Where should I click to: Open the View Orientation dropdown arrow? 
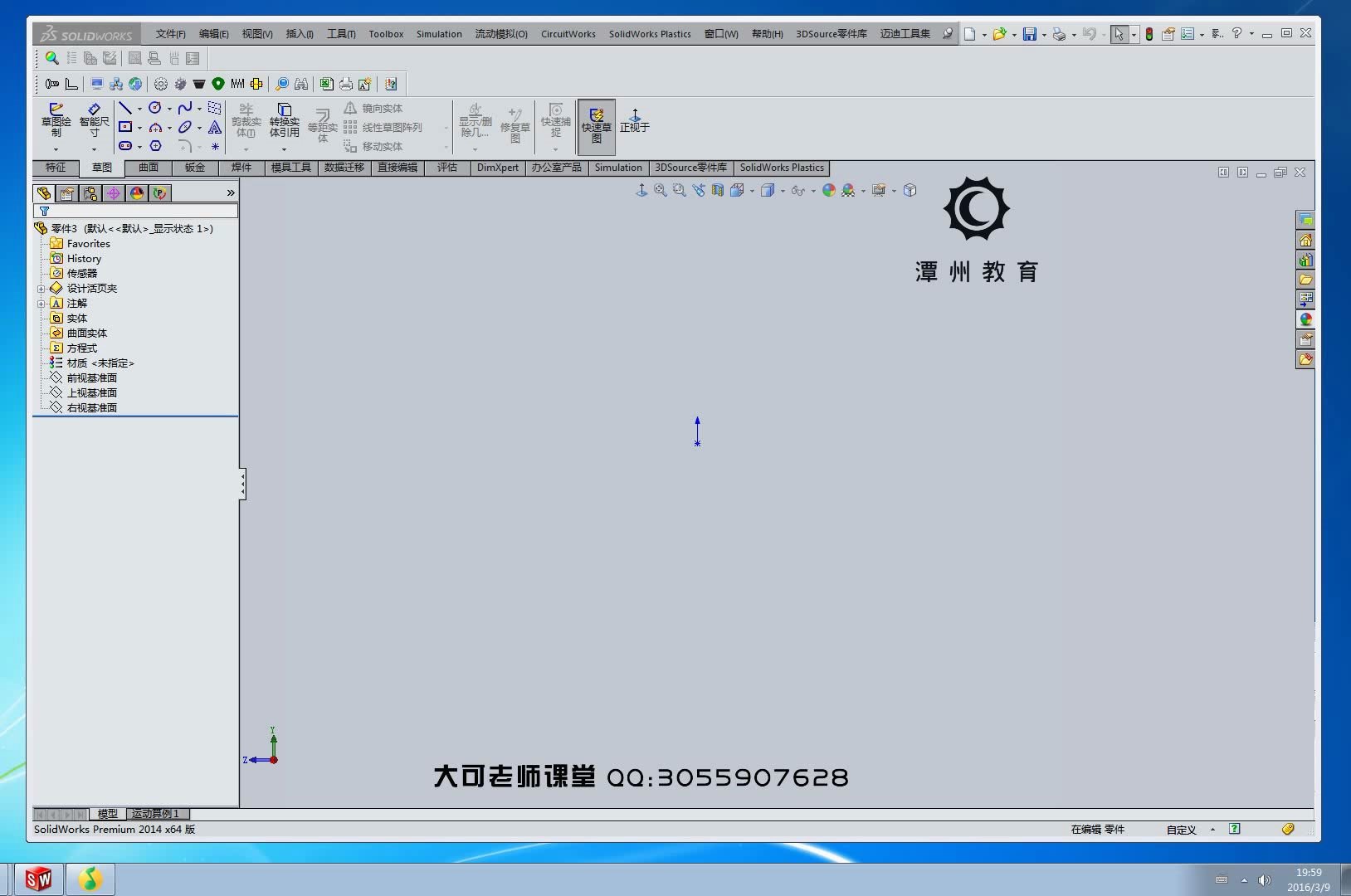[753, 190]
